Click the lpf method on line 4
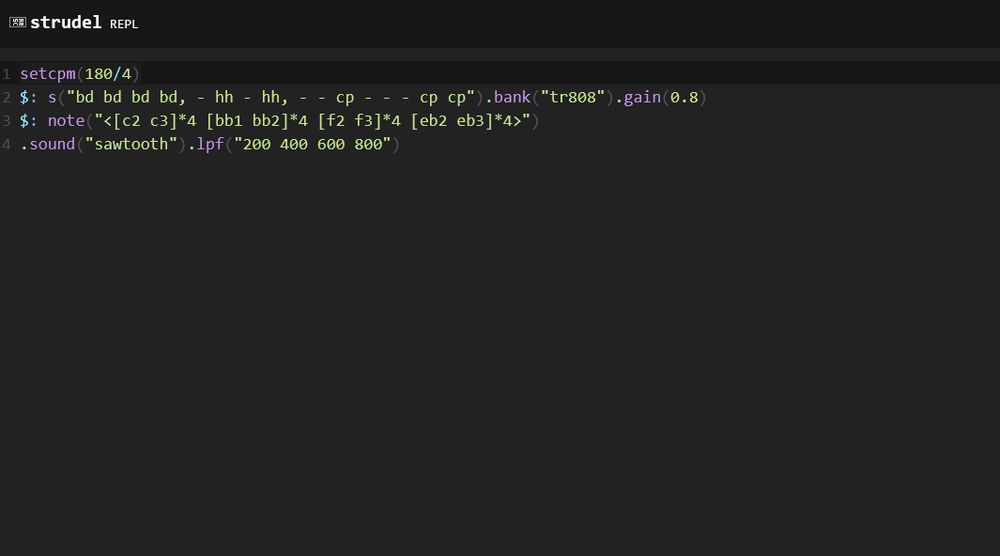Viewport: 1000px width, 556px height. 210,145
